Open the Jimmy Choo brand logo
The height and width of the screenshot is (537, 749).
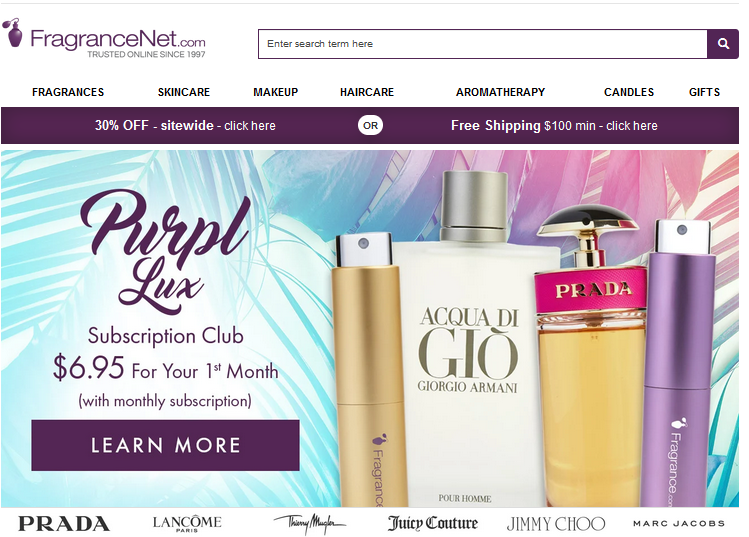point(556,524)
